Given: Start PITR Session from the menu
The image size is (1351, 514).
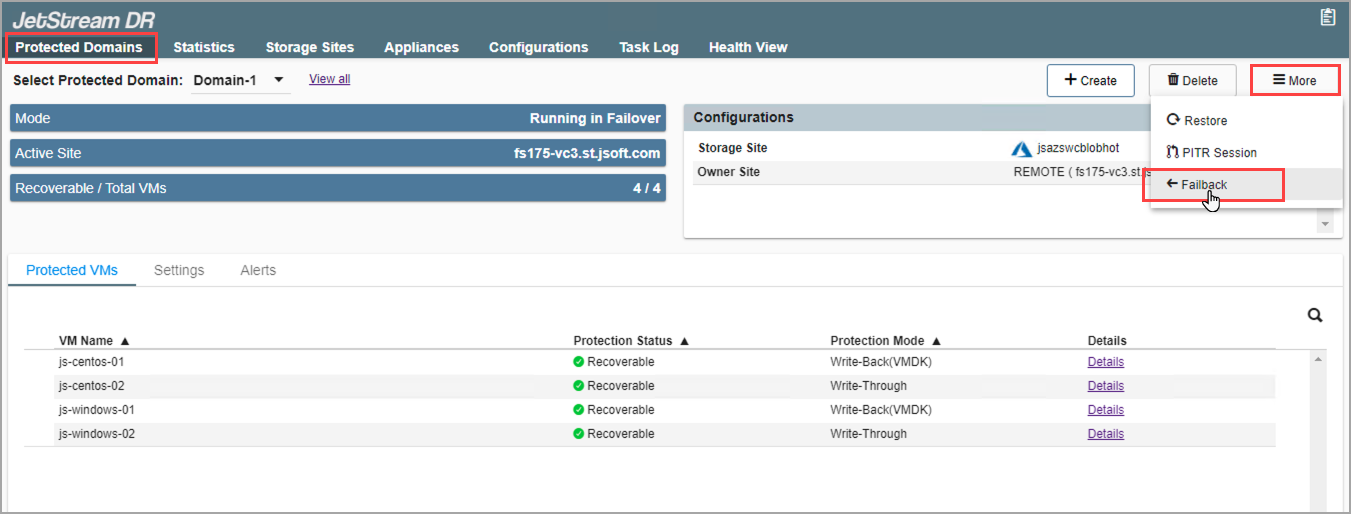Looking at the screenshot, I should pyautogui.click(x=1211, y=153).
